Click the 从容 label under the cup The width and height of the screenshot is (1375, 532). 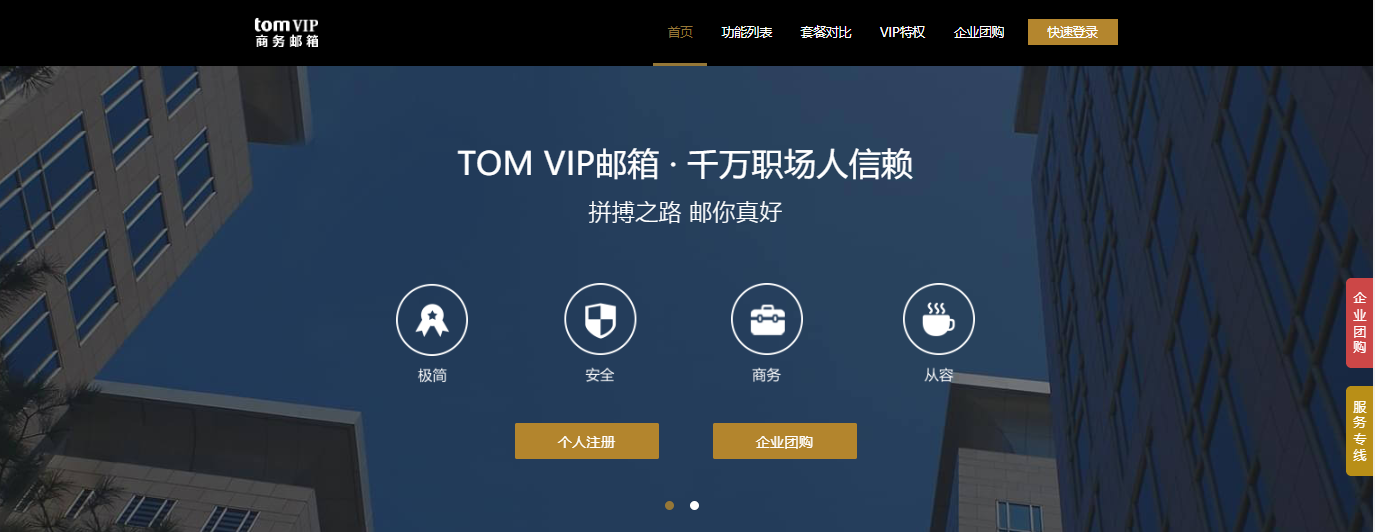(938, 376)
